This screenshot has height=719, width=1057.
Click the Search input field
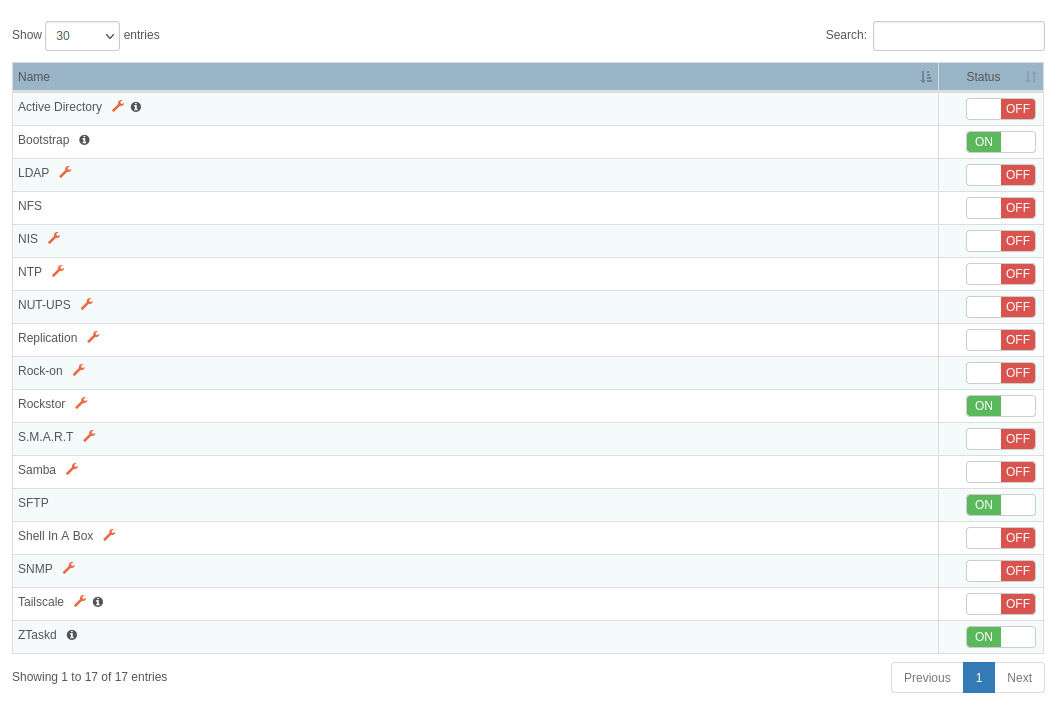[x=959, y=36]
